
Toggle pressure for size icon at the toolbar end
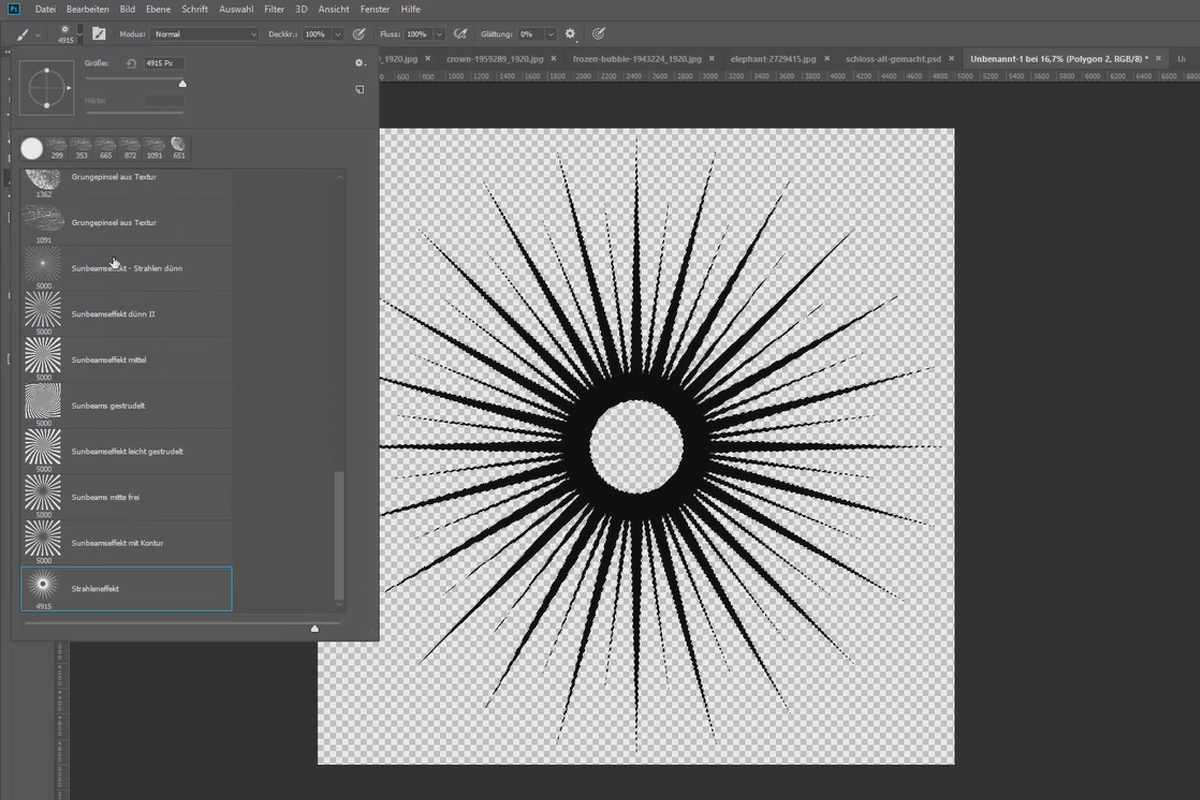click(x=598, y=34)
